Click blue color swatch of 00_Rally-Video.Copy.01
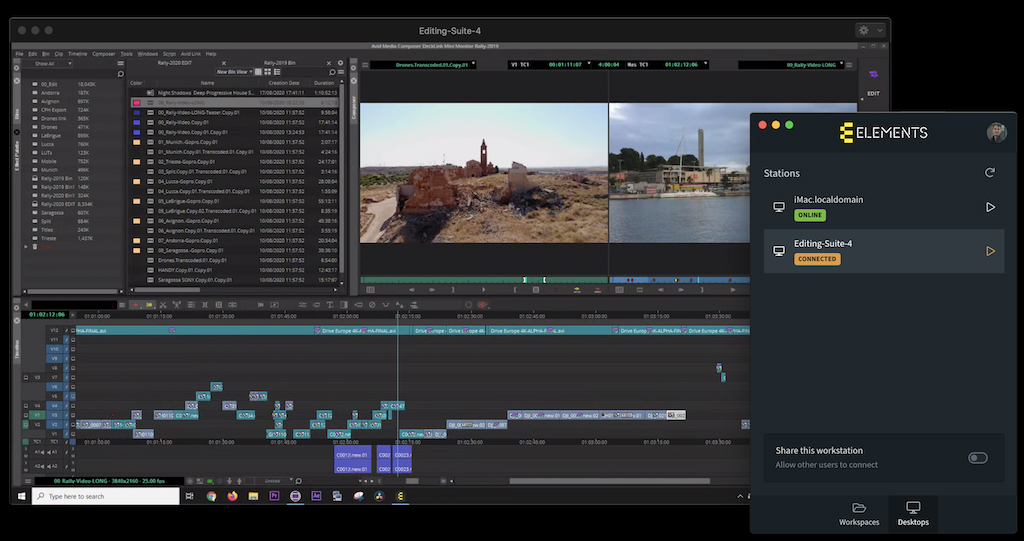The height and width of the screenshot is (541, 1024). [136, 122]
